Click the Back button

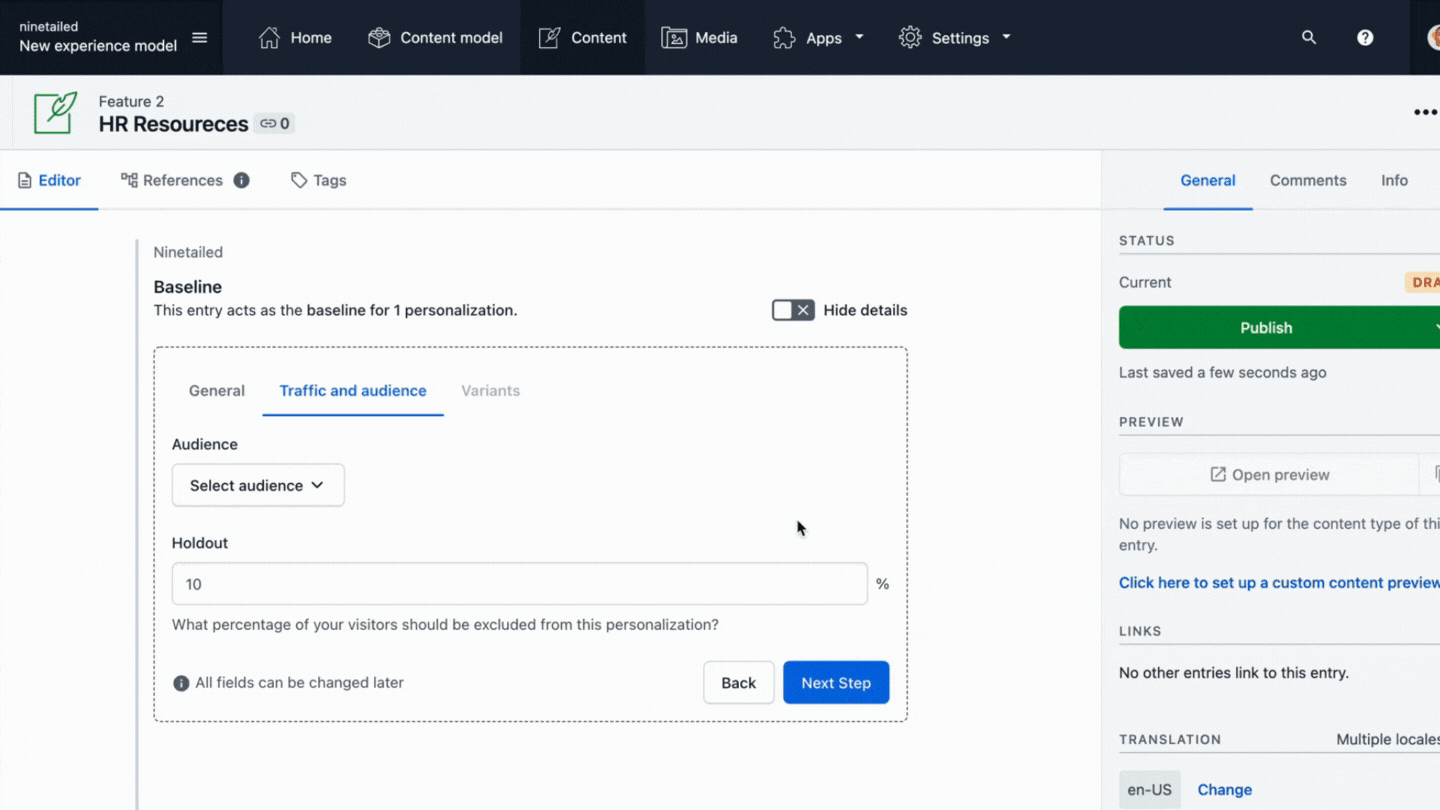tap(739, 683)
